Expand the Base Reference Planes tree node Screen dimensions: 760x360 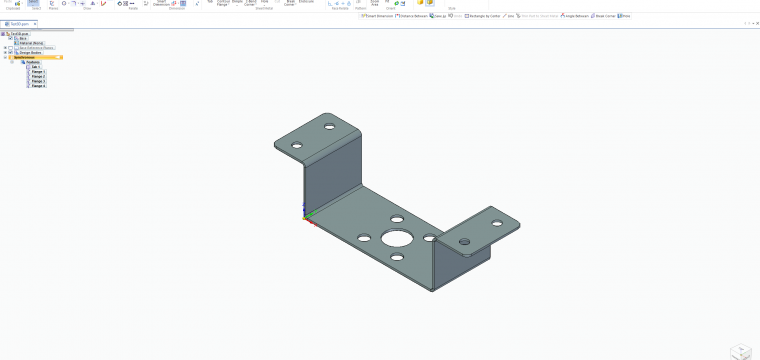(x=5, y=48)
